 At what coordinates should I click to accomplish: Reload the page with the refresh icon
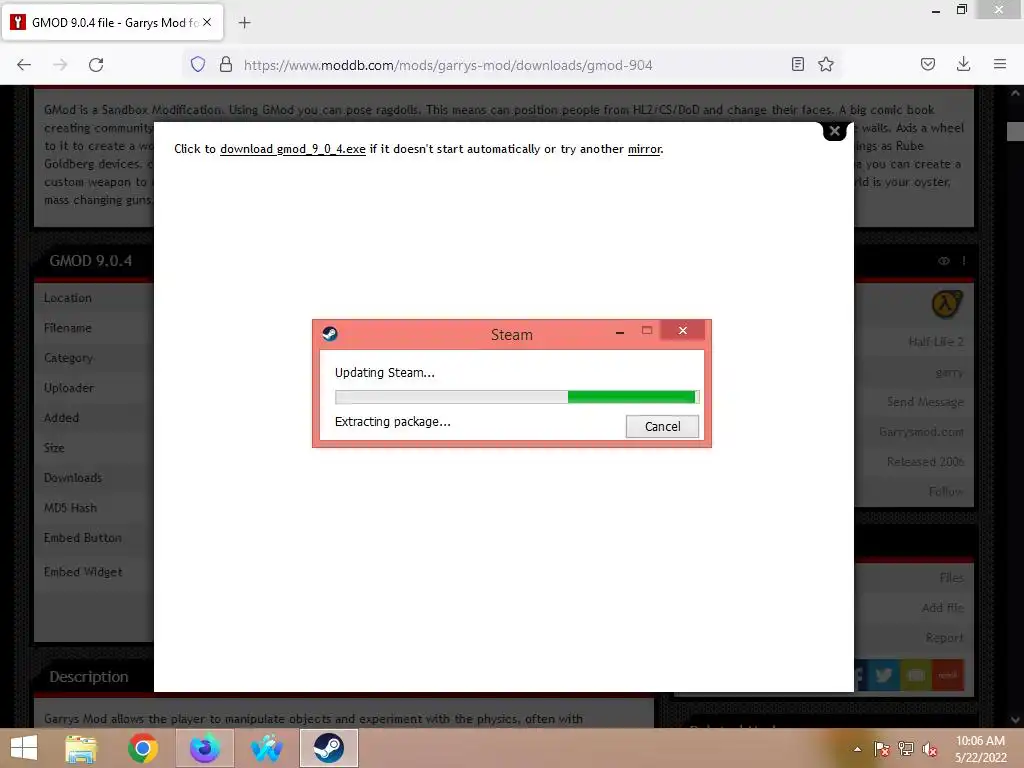click(x=96, y=65)
